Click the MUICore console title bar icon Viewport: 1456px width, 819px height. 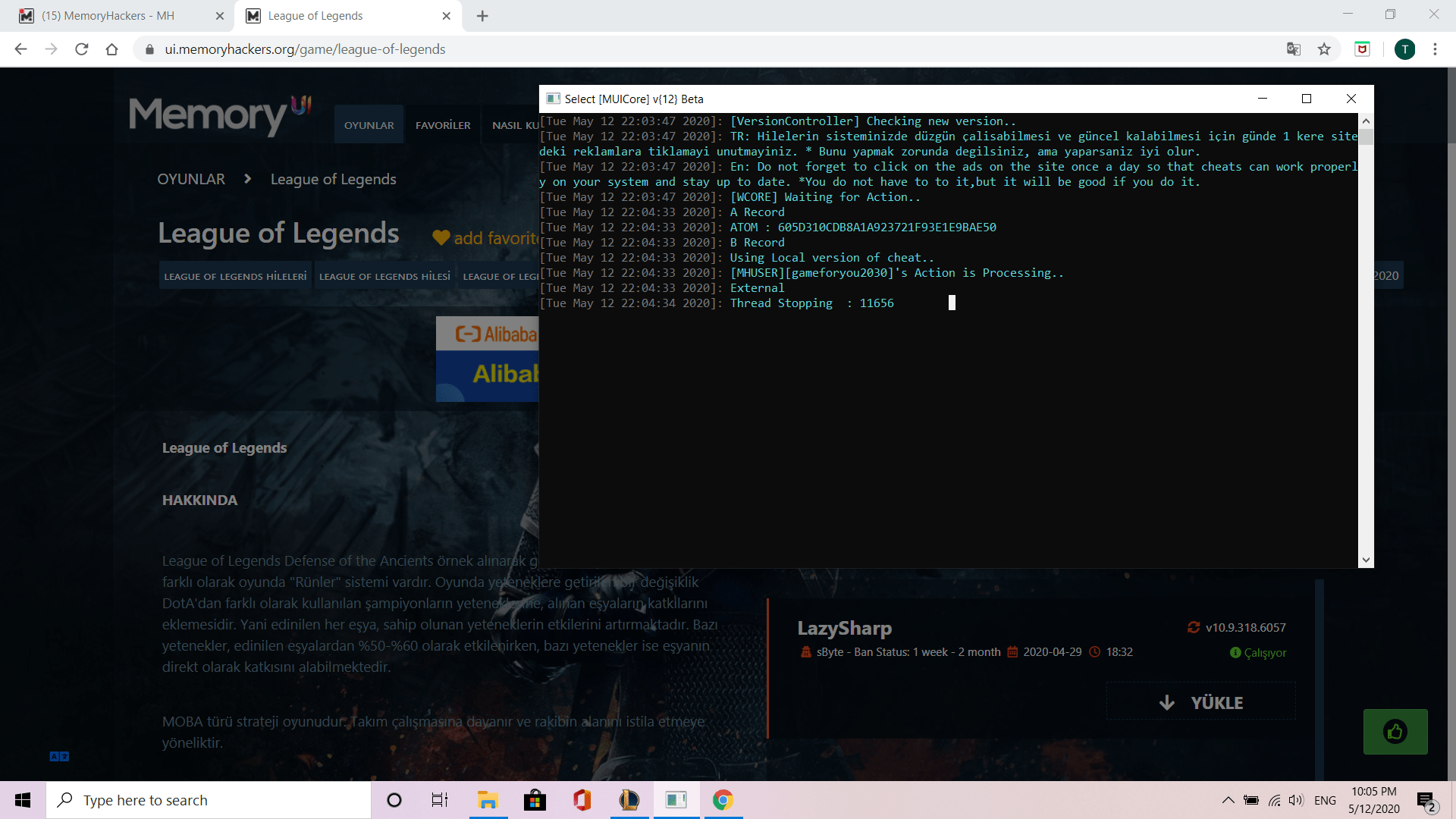tap(553, 99)
